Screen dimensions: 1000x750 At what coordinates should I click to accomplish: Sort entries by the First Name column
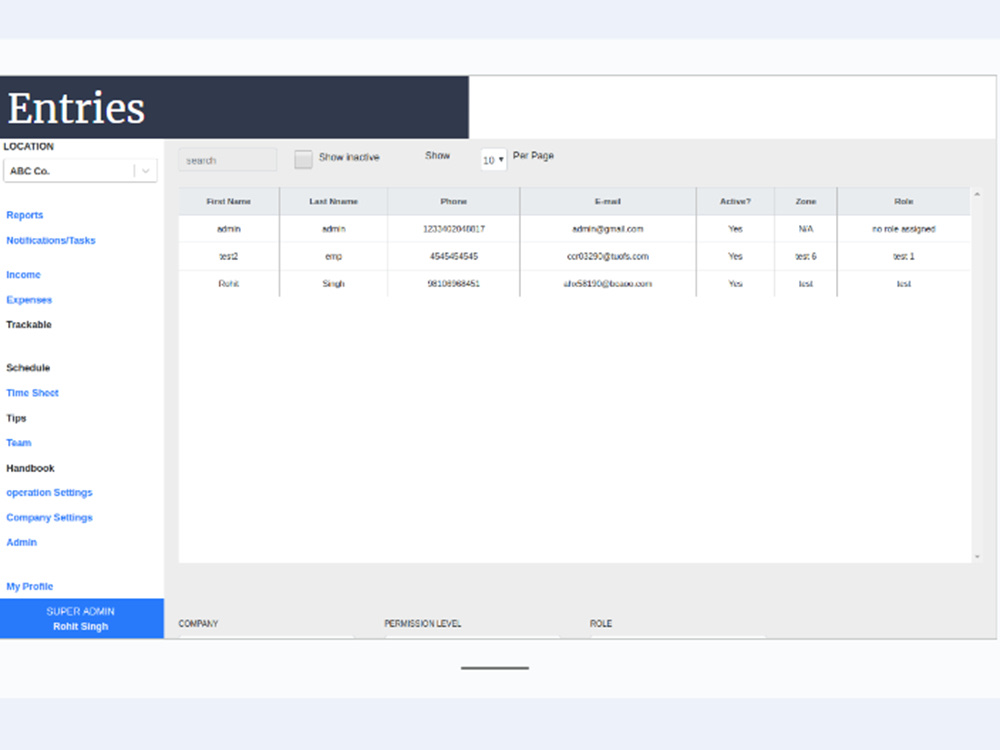coord(229,201)
